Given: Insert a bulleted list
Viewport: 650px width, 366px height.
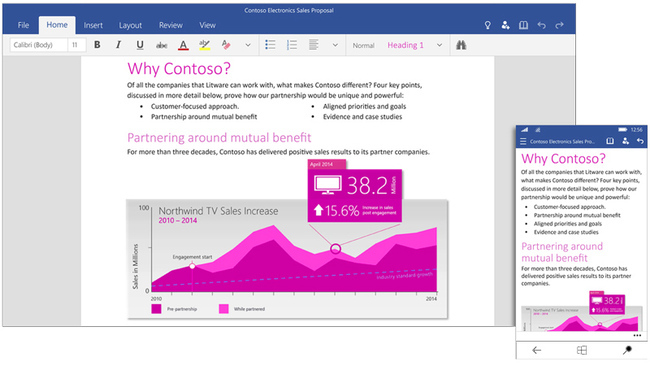Looking at the screenshot, I should pos(270,45).
